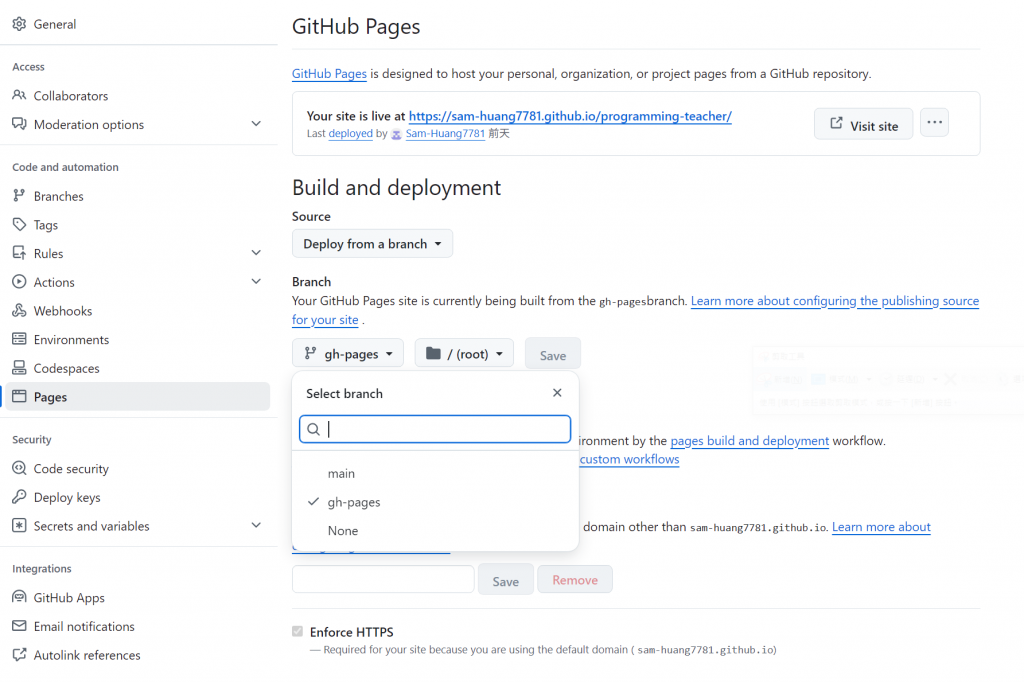Open the Sam-Huang7781 profile link
1024x682 pixels.
(x=445, y=133)
